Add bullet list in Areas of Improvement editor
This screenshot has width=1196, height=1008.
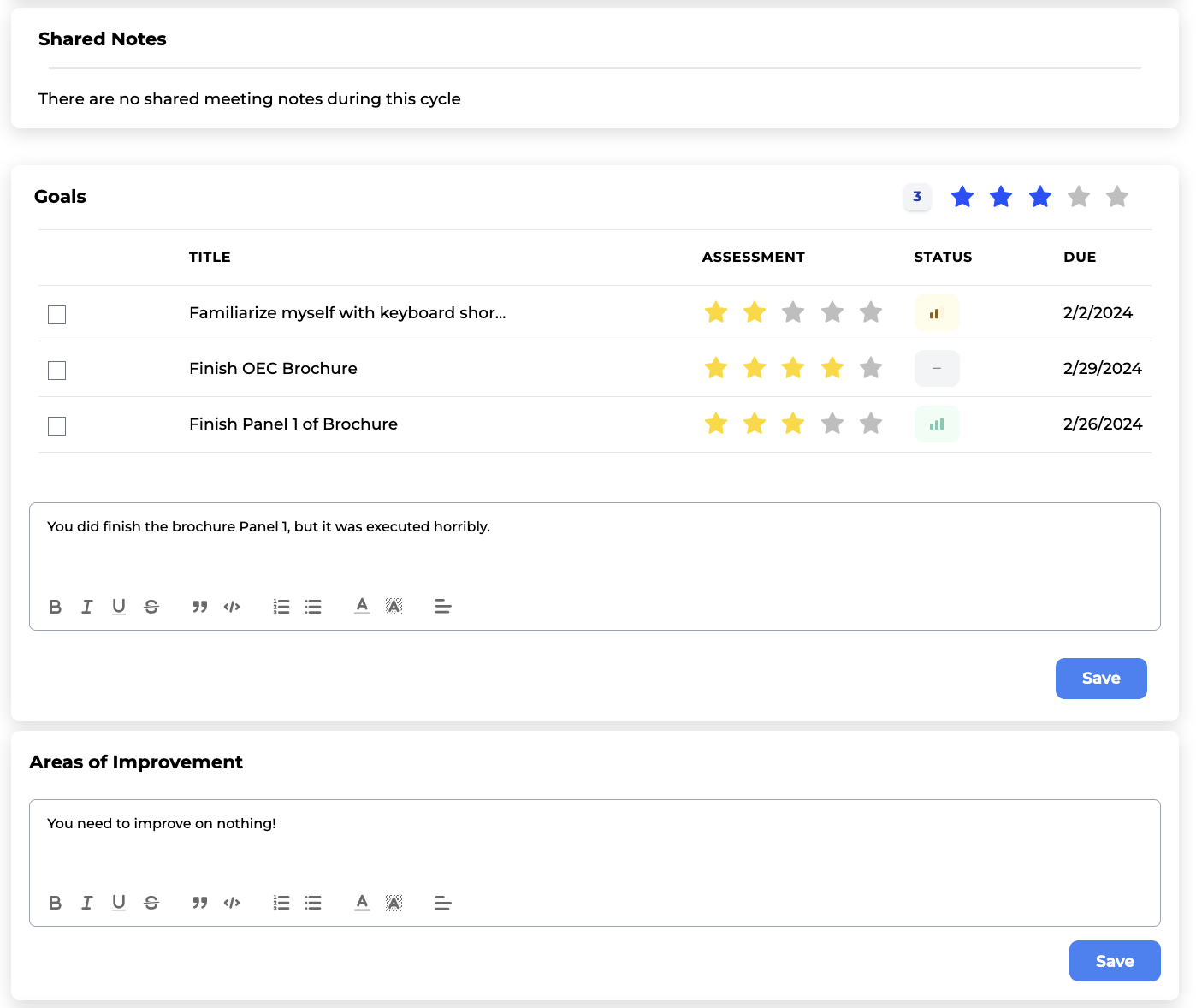[x=313, y=903]
